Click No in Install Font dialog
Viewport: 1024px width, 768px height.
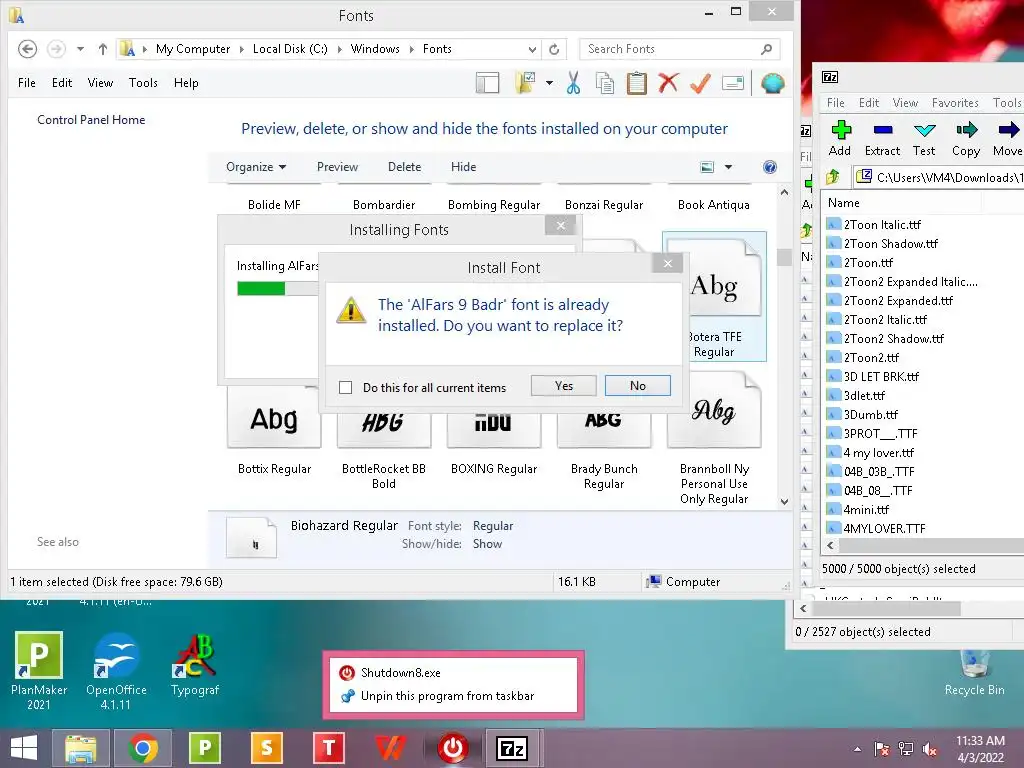pyautogui.click(x=637, y=385)
